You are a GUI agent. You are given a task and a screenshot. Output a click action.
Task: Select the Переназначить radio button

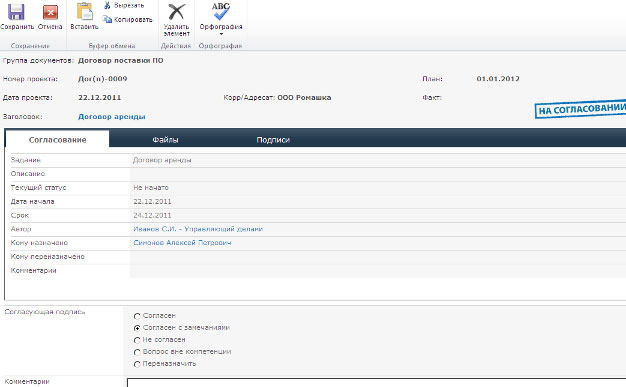click(137, 364)
